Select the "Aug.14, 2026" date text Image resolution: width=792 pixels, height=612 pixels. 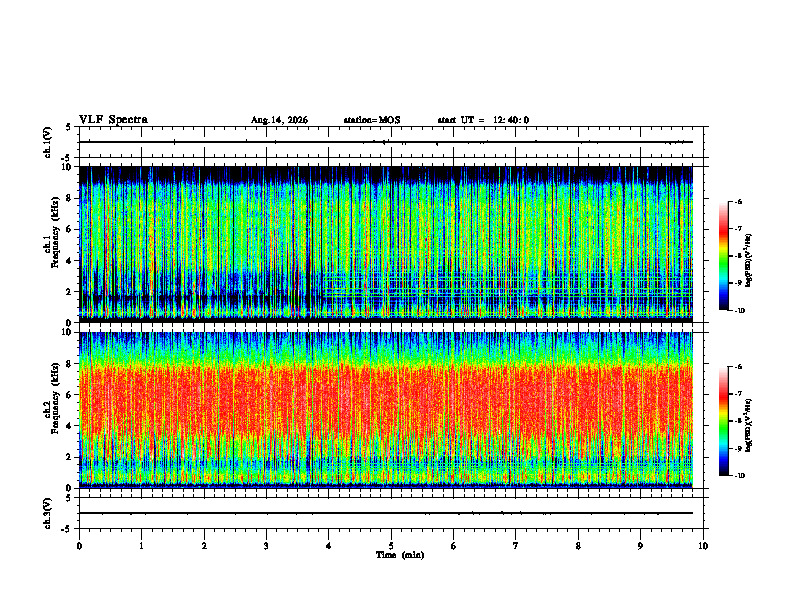(x=279, y=120)
